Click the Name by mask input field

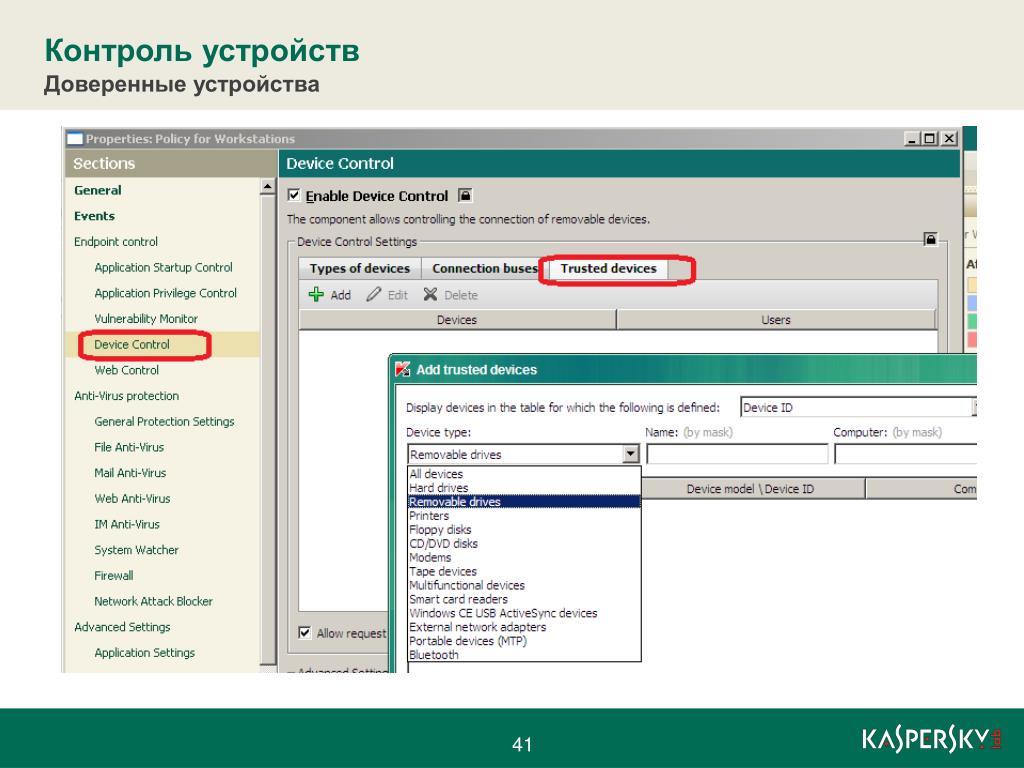coord(737,454)
